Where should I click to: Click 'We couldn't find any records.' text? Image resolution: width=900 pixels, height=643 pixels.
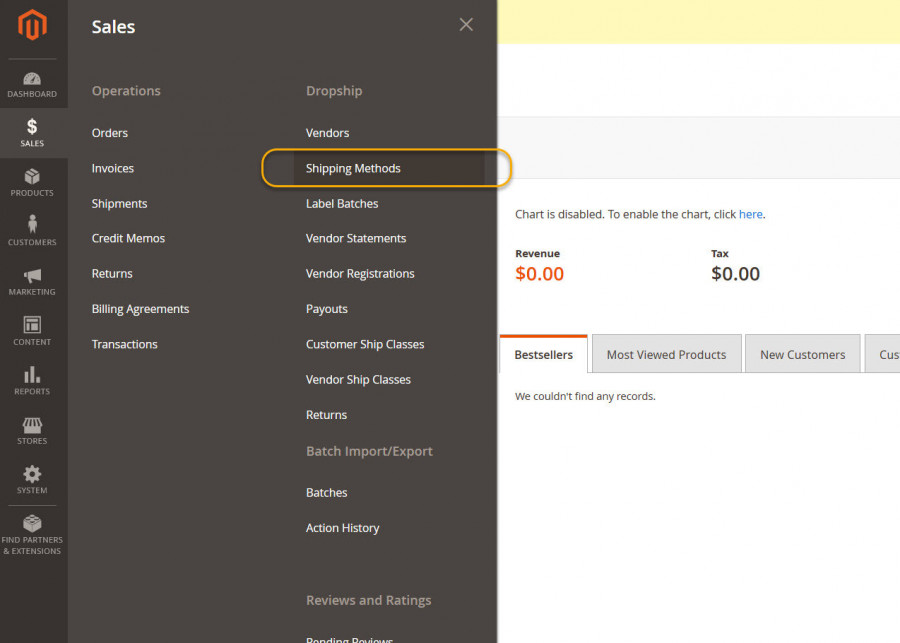pos(585,396)
